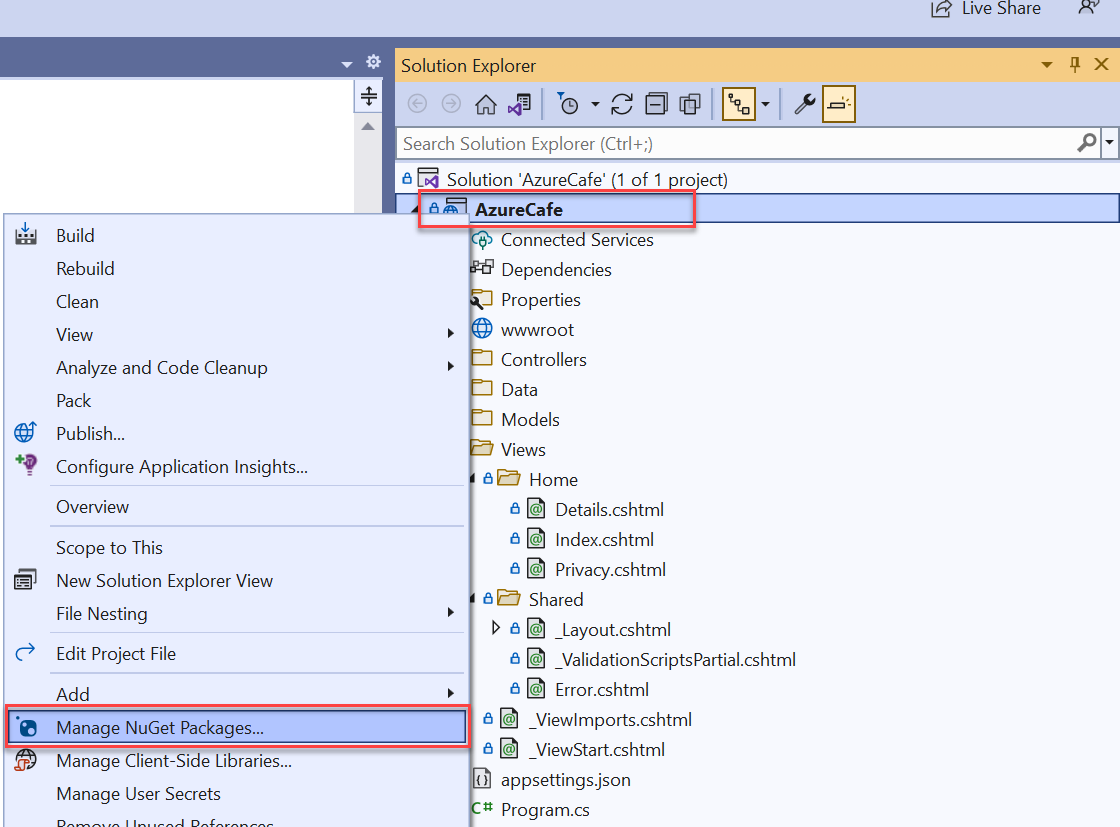1120x827 pixels.
Task: Open the Pending Changes Filter dropdown arrow
Action: [595, 104]
